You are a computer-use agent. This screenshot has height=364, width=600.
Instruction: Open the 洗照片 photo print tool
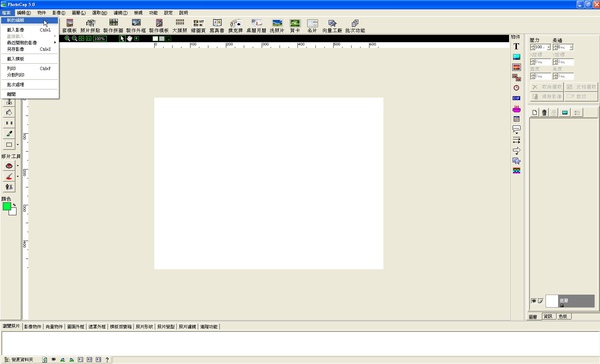[x=277, y=26]
